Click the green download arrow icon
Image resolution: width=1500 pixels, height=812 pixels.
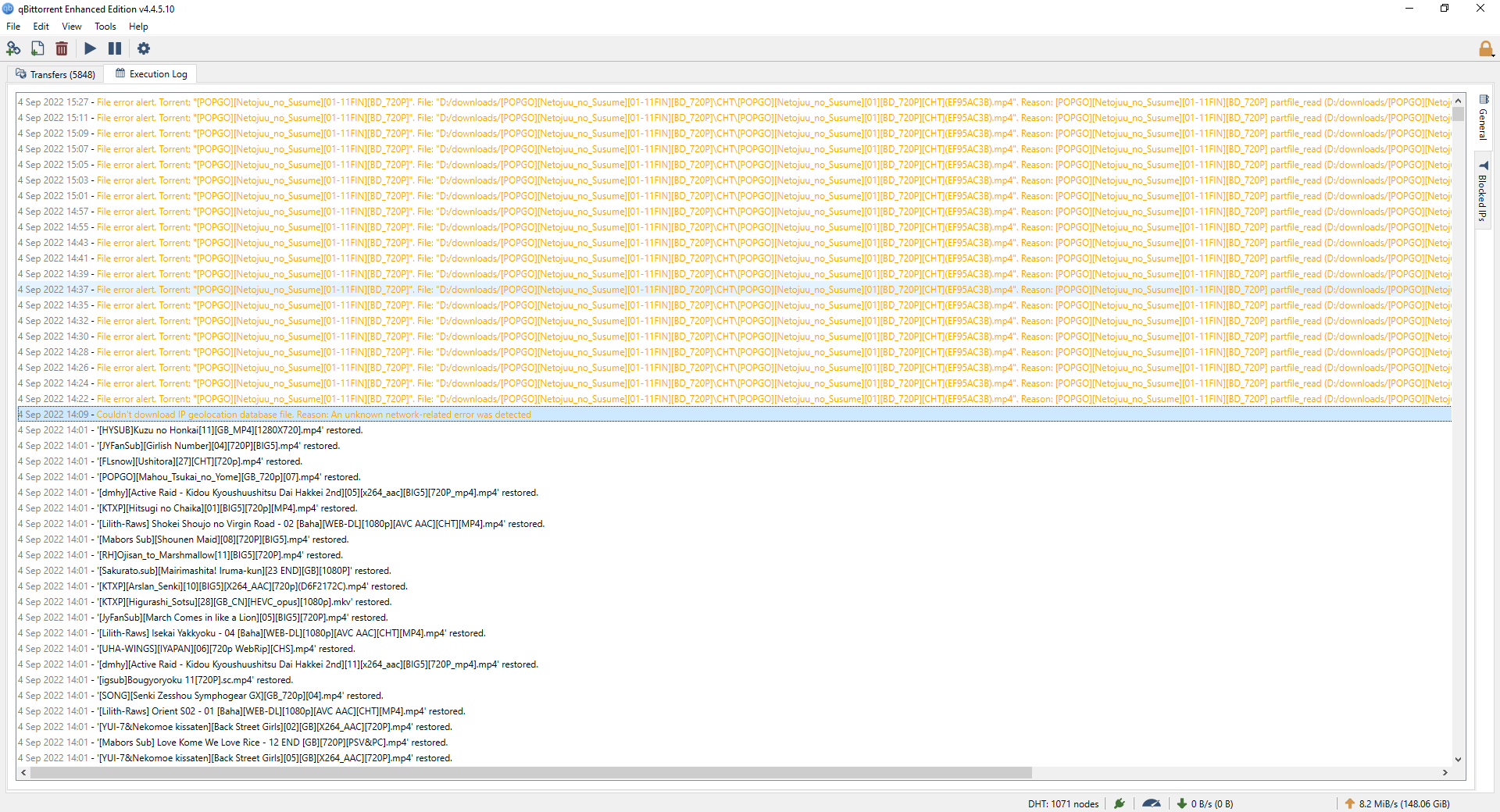click(1182, 803)
